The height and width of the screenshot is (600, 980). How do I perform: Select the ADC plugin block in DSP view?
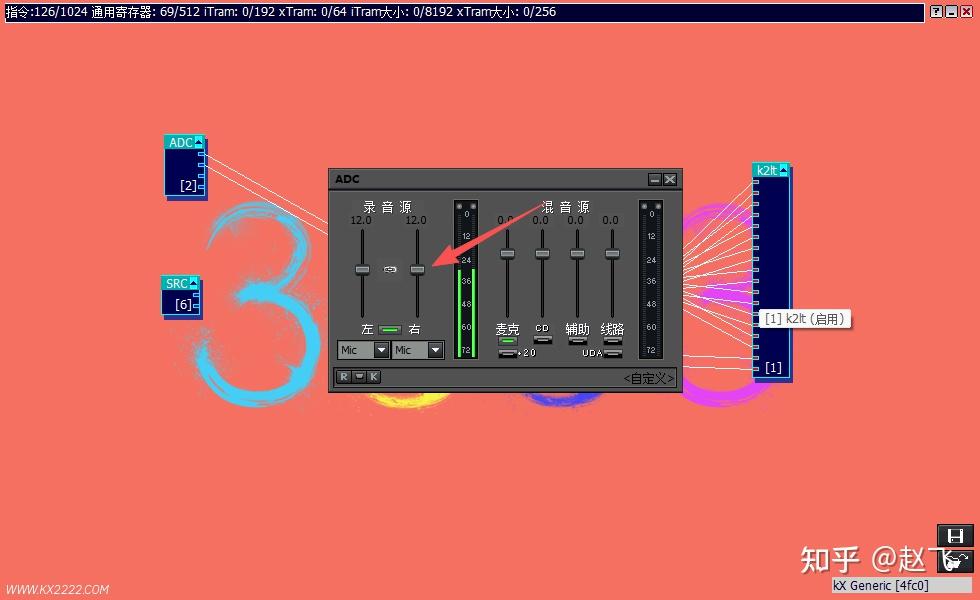[x=184, y=166]
